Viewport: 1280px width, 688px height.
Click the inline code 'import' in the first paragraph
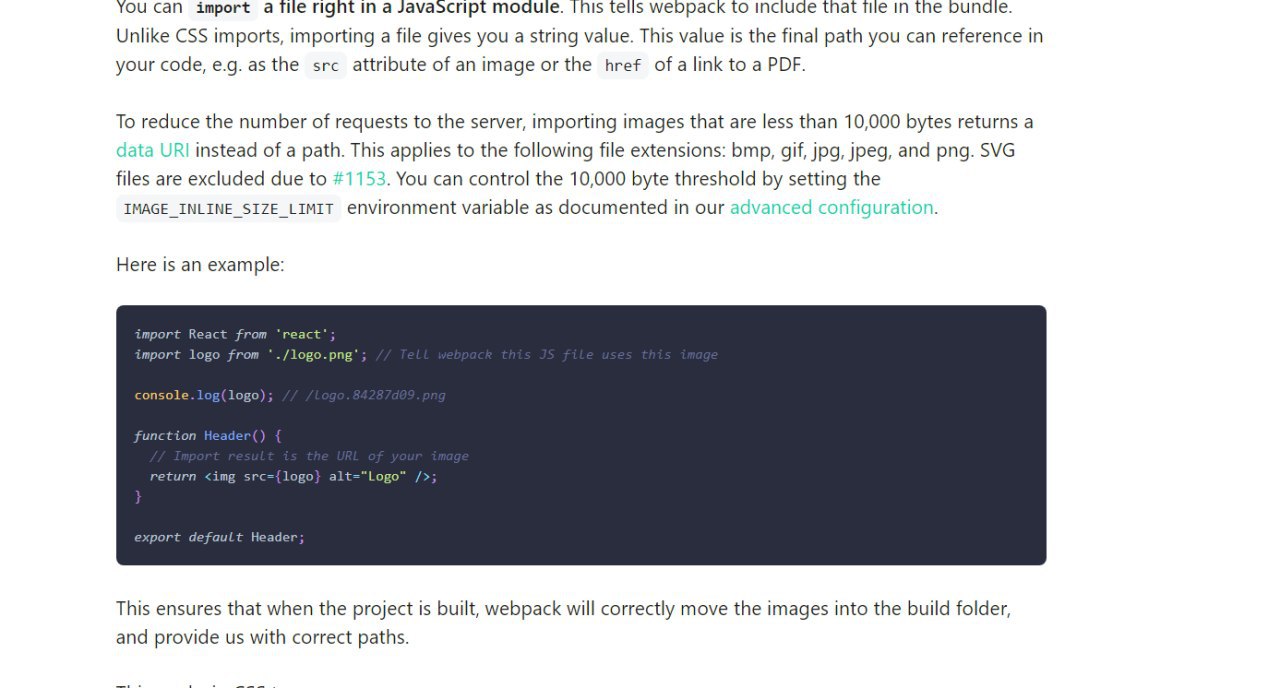point(223,8)
